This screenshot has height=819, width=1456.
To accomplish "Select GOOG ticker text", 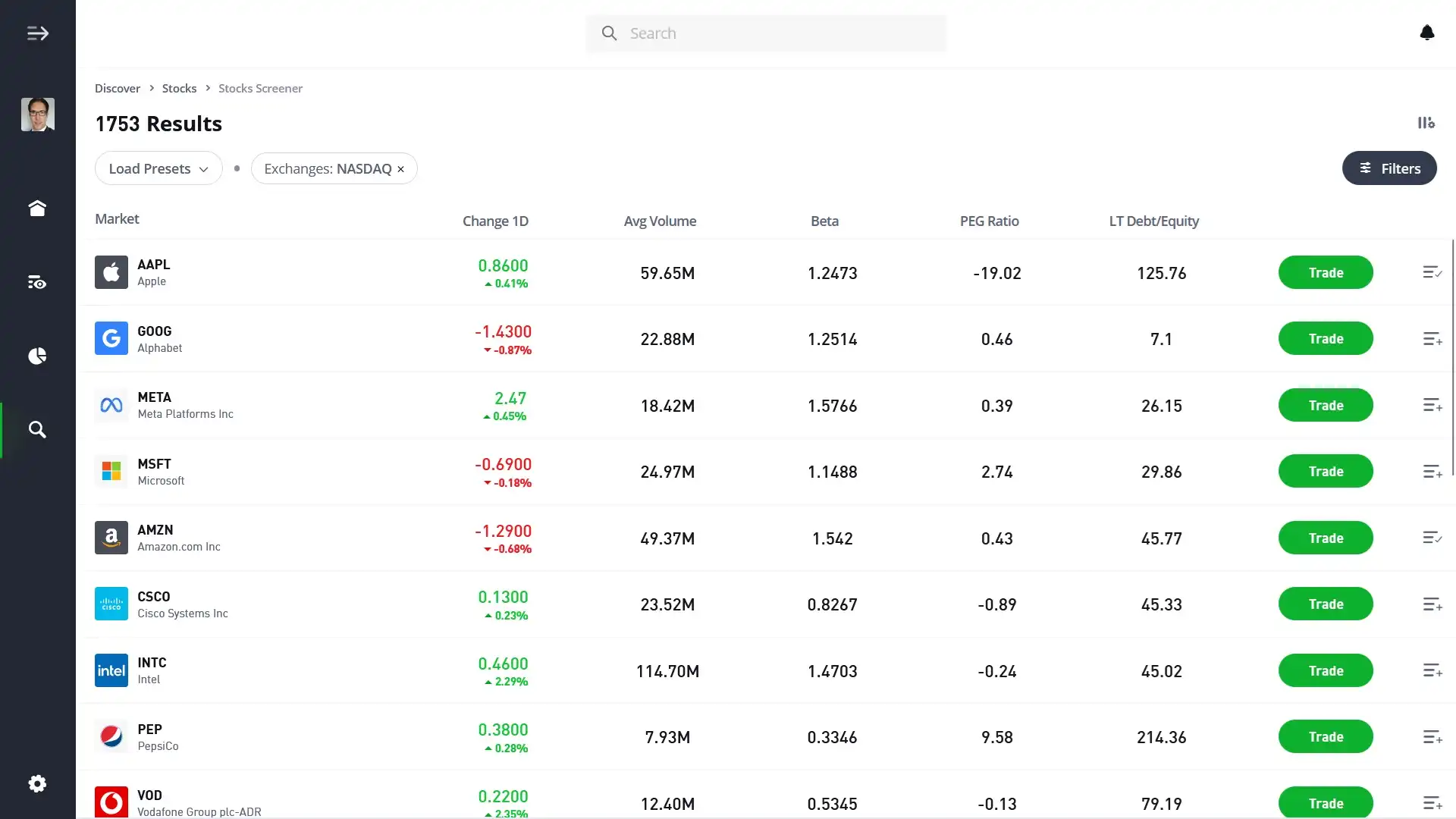I will [x=154, y=331].
